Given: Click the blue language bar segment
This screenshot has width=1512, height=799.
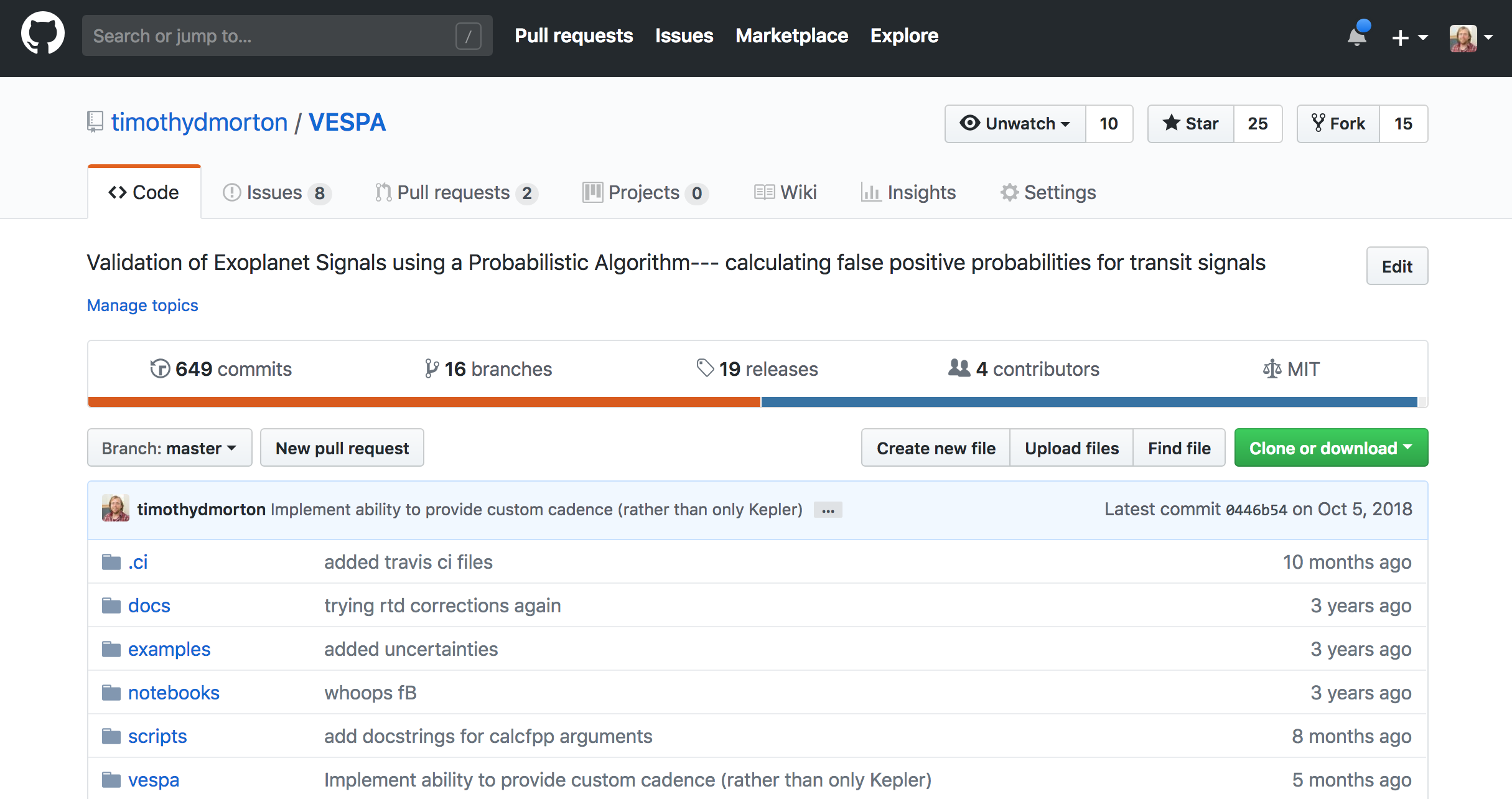Looking at the screenshot, I should pos(1089,402).
